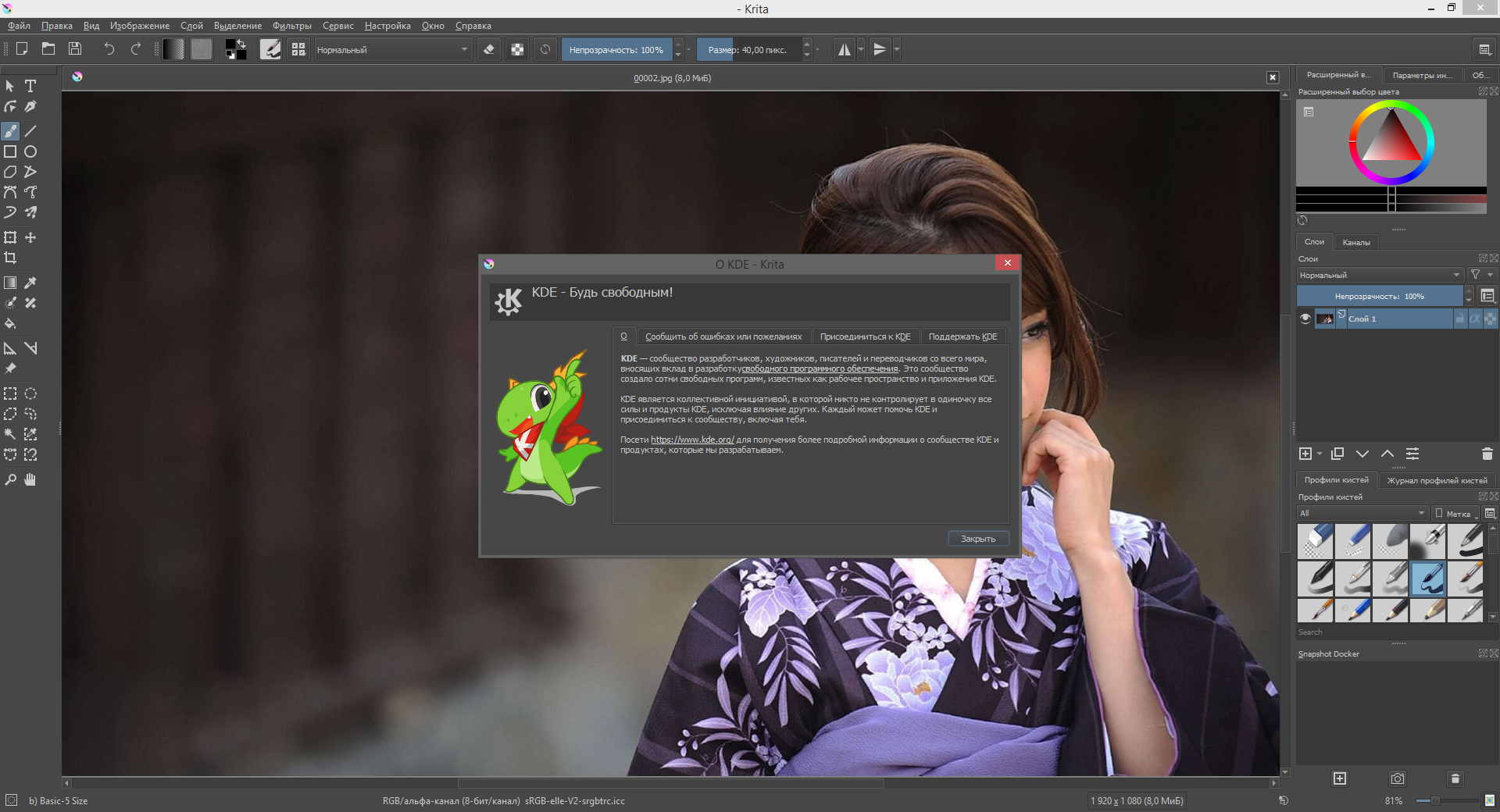Open layer properties in Layers panel
Viewport: 1500px width, 812px height.
[x=1412, y=454]
